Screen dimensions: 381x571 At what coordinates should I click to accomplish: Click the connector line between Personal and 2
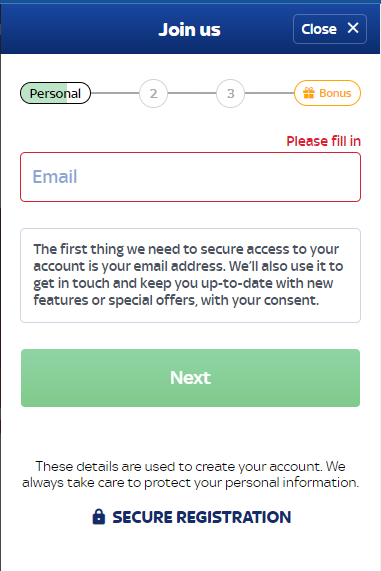pyautogui.click(x=115, y=93)
